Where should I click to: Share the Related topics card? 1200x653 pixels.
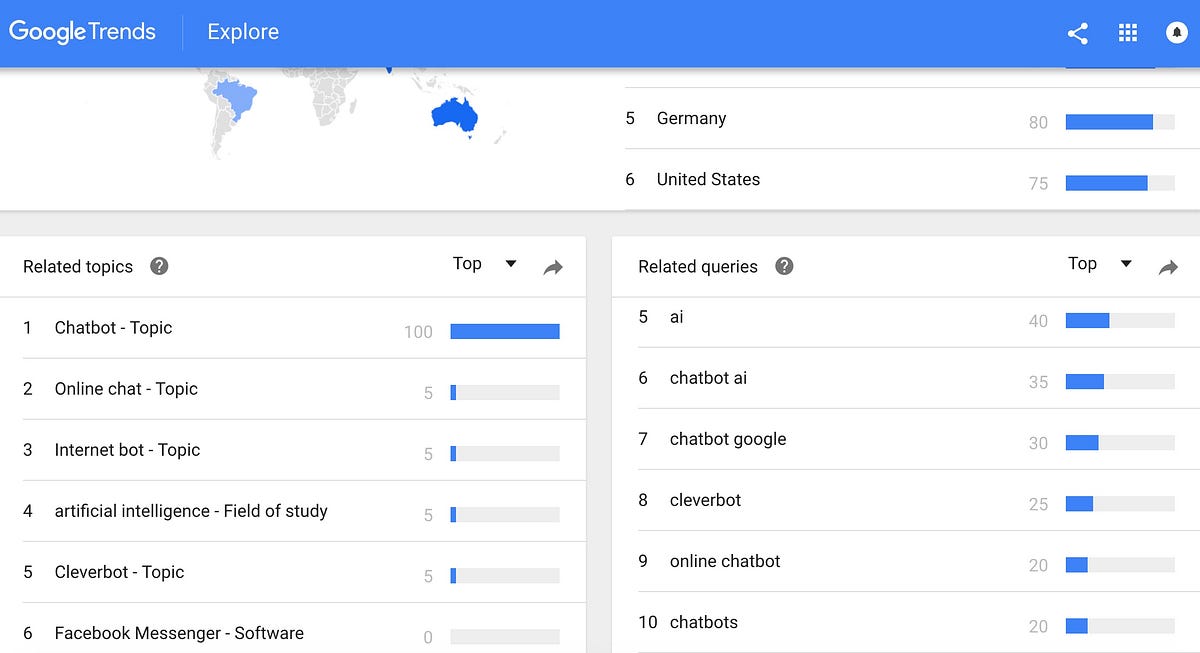pos(553,267)
